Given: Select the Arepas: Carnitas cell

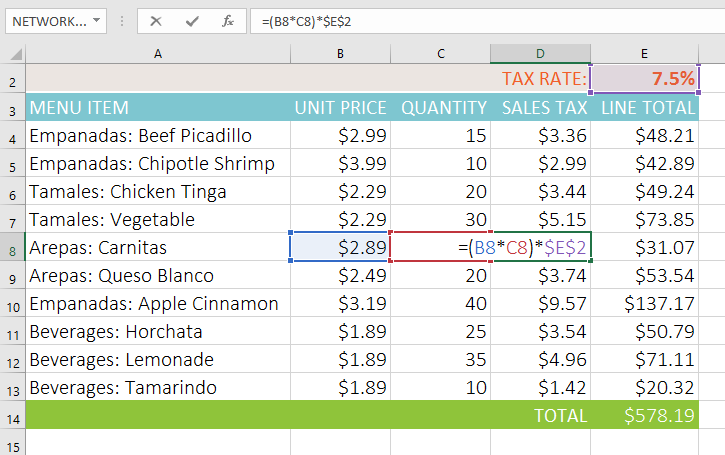Looking at the screenshot, I should tap(157, 248).
